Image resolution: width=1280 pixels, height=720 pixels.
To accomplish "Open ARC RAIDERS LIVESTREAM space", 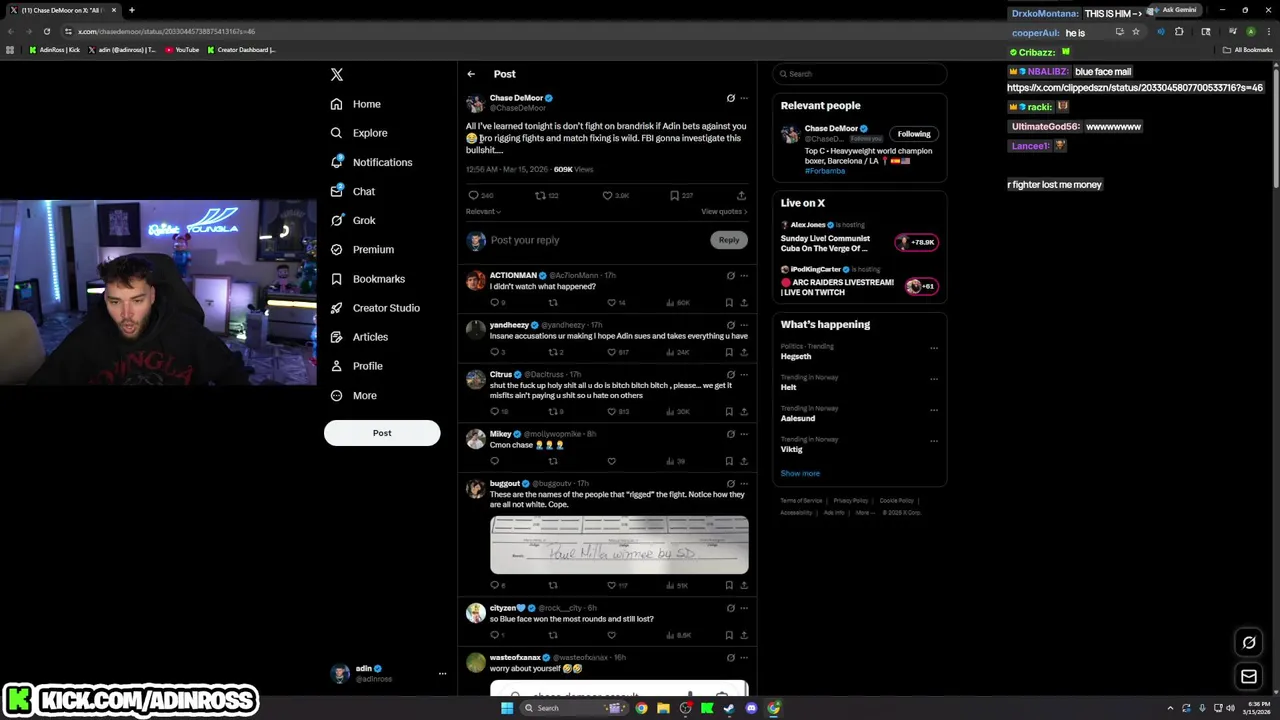I will [859, 282].
